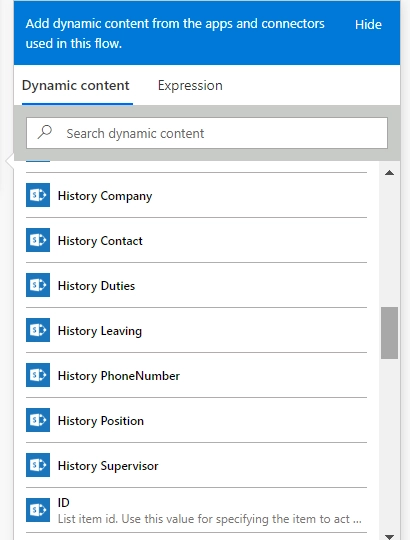Viewport: 410px width, 540px height.
Task: Add History PhoneNumber to the flow
Action: pyautogui.click(x=196, y=375)
